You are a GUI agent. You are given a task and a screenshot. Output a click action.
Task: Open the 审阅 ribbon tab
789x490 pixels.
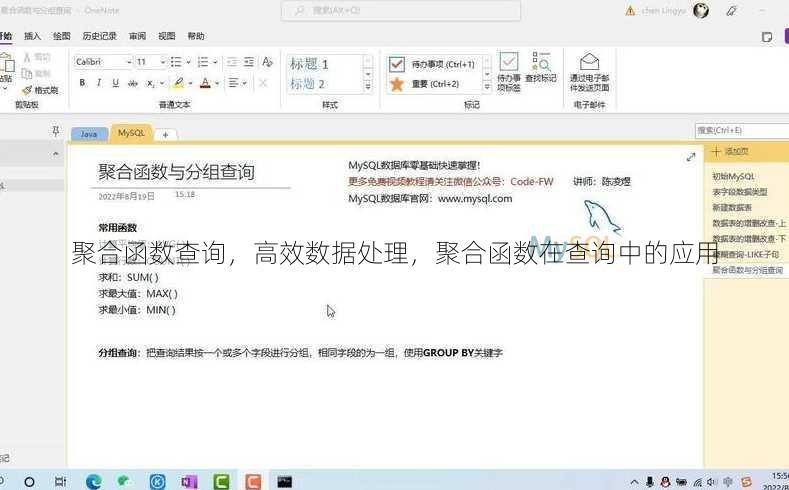137,36
